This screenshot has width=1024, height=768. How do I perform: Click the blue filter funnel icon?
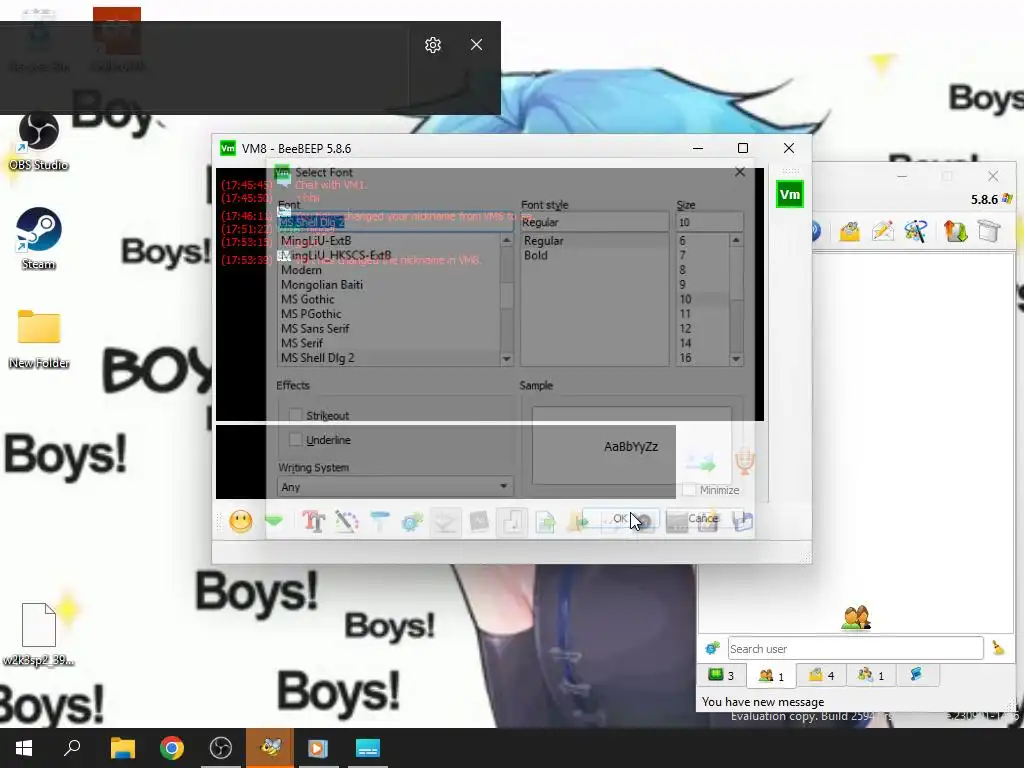click(x=379, y=521)
